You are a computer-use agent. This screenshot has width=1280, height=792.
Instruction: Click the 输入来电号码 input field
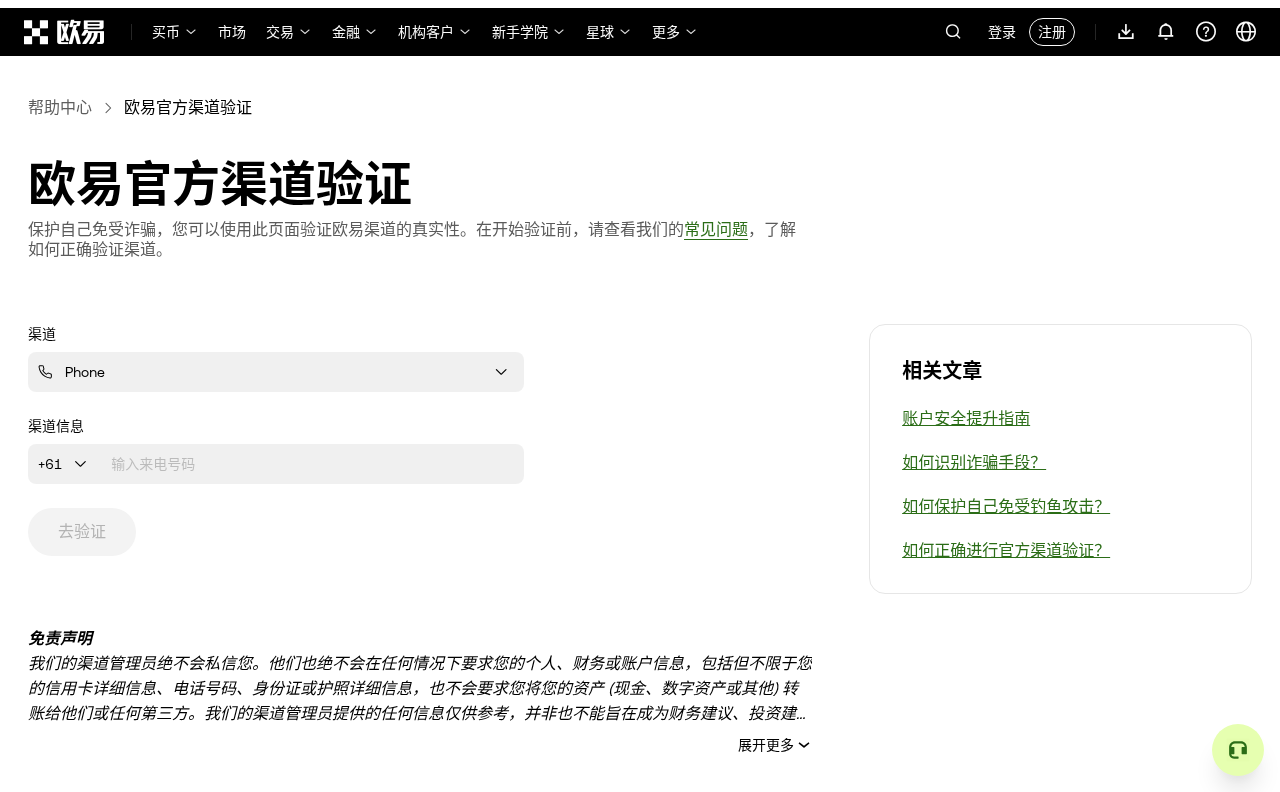[312, 464]
